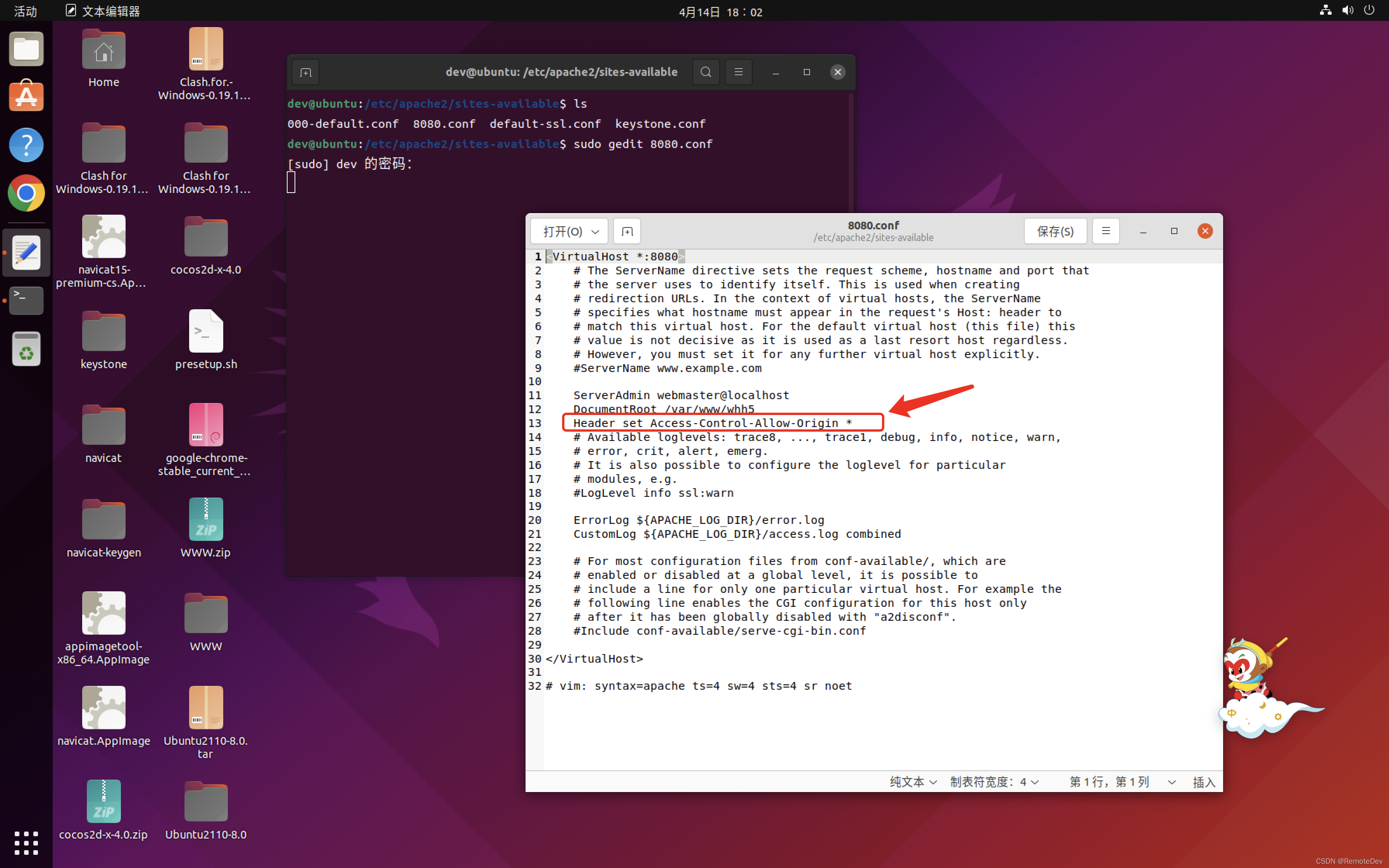Select navicat.AppImage on desktop
This screenshot has width=1389, height=868.
coord(104,716)
